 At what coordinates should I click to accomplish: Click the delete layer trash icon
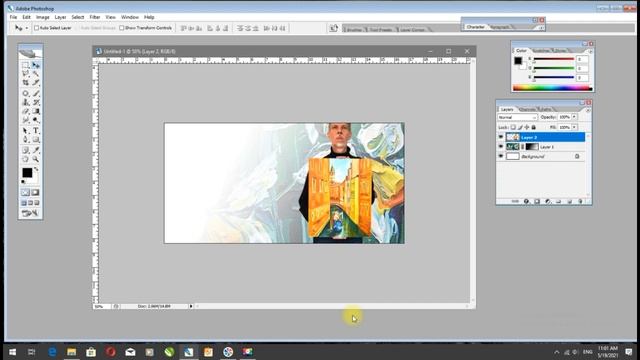pos(580,201)
